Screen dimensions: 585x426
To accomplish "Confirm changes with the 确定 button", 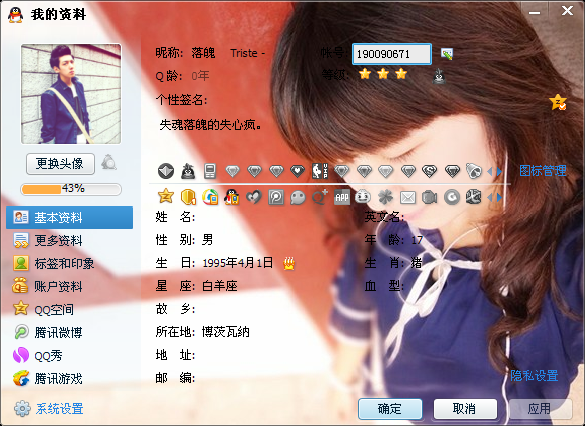I will pos(390,409).
